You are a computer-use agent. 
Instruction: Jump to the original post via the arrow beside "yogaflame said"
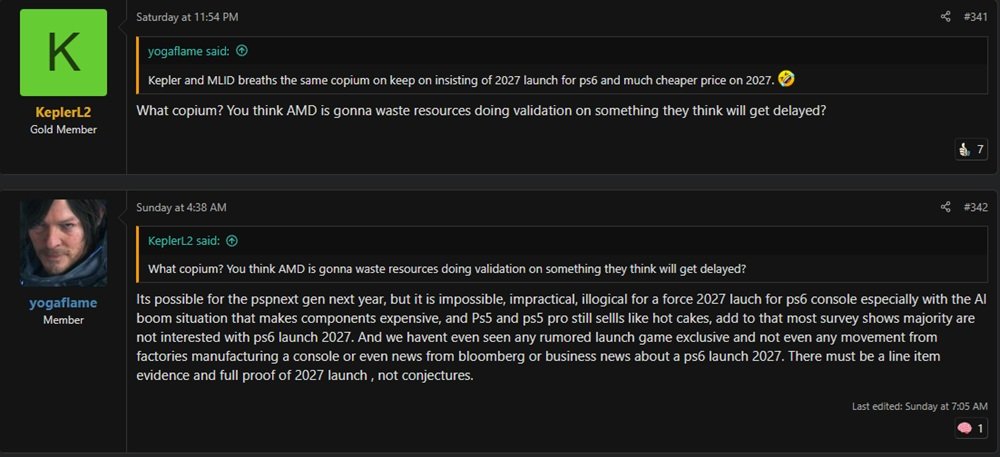tap(242, 51)
